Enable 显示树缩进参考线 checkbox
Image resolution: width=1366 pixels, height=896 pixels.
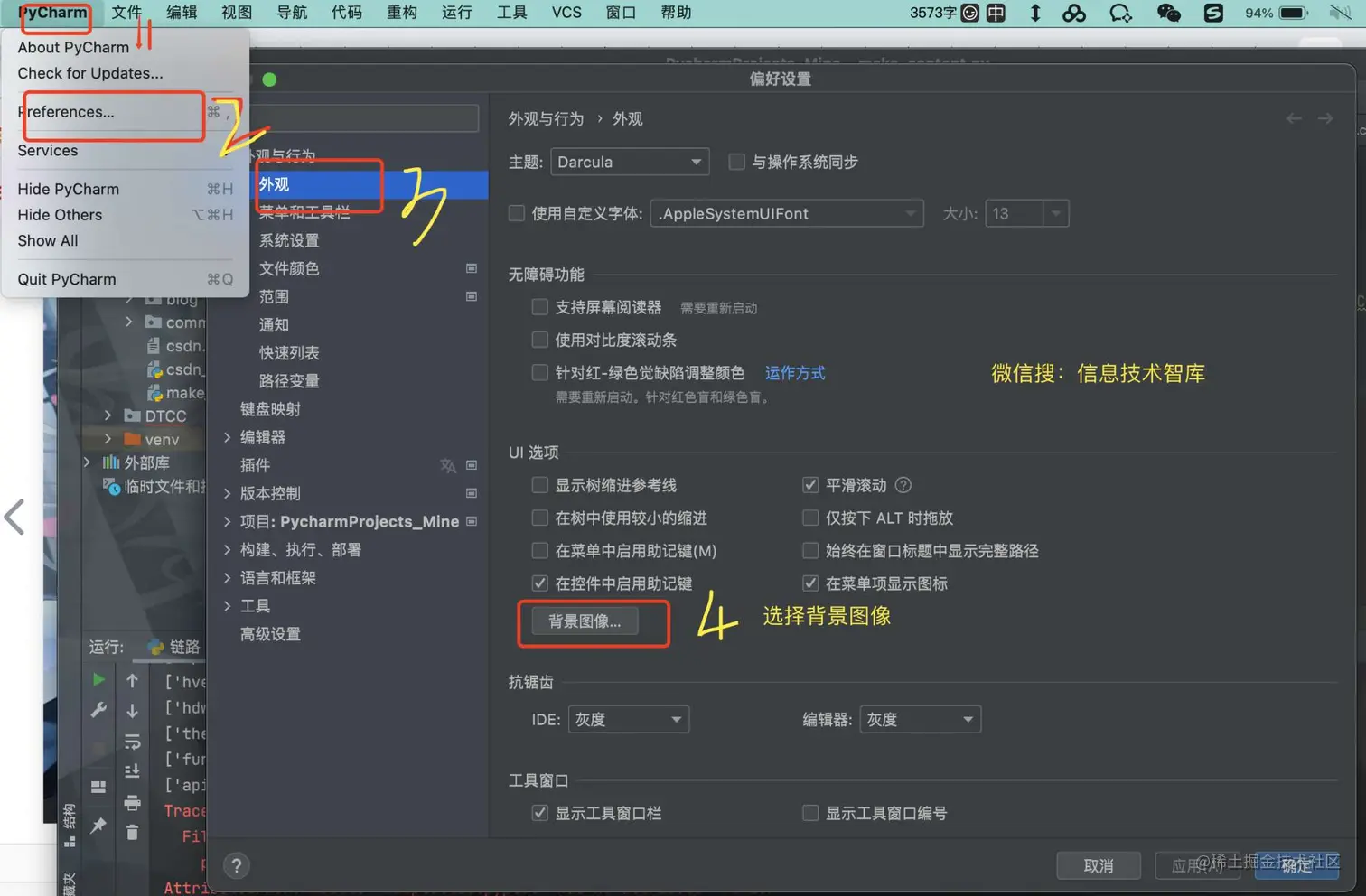540,485
